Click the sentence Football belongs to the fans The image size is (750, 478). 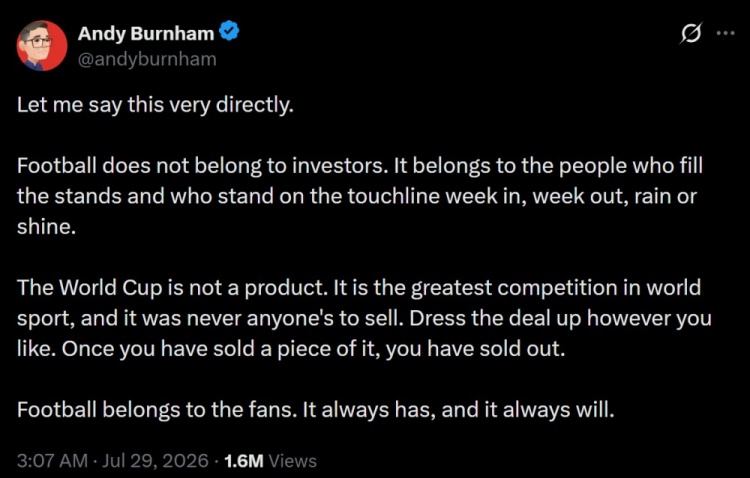[x=157, y=410]
